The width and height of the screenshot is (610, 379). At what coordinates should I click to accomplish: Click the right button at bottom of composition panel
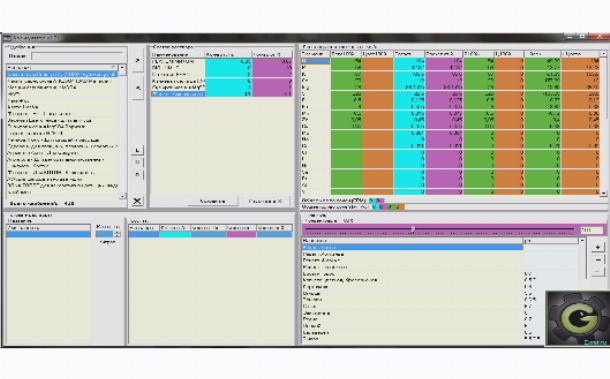(265, 201)
